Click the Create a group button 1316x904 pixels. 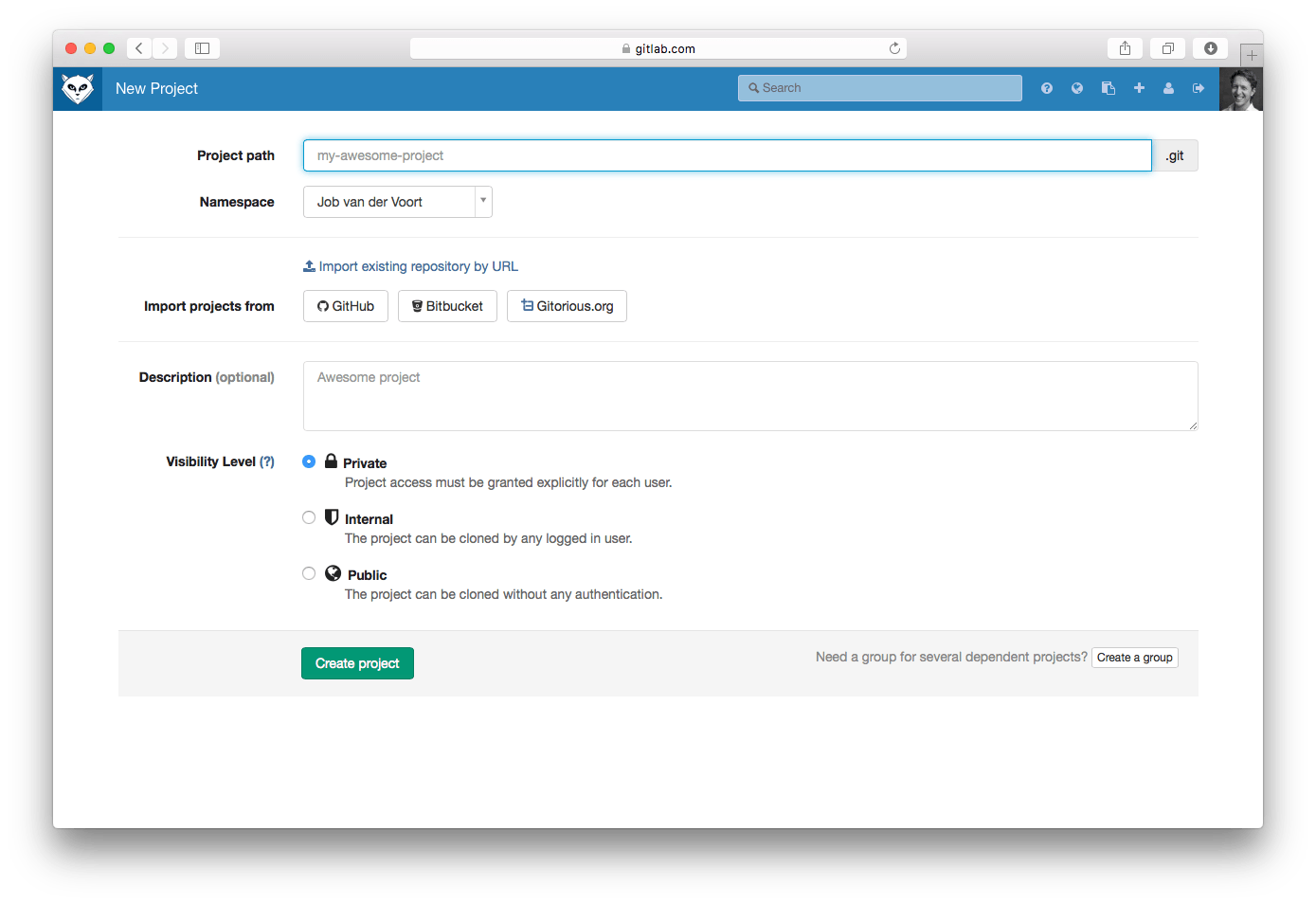(1134, 658)
